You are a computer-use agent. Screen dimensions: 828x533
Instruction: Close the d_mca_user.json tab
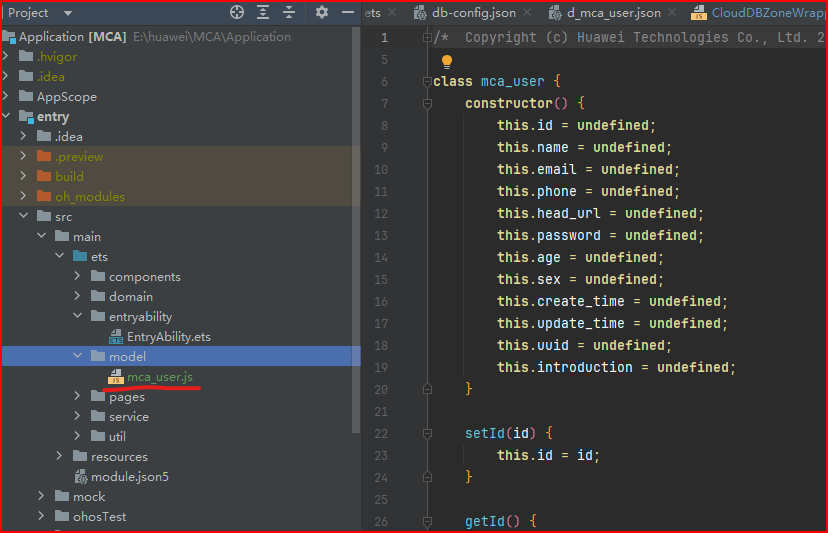[672, 12]
